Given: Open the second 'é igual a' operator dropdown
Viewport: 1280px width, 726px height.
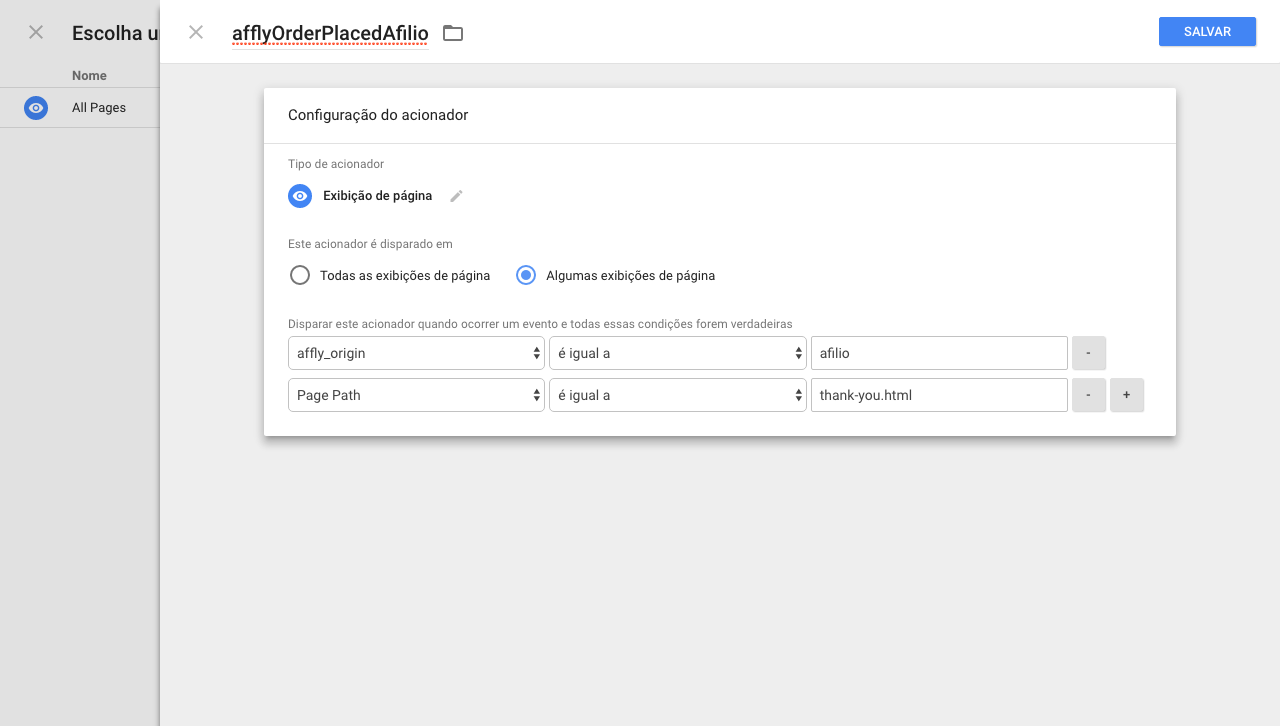Looking at the screenshot, I should 678,395.
